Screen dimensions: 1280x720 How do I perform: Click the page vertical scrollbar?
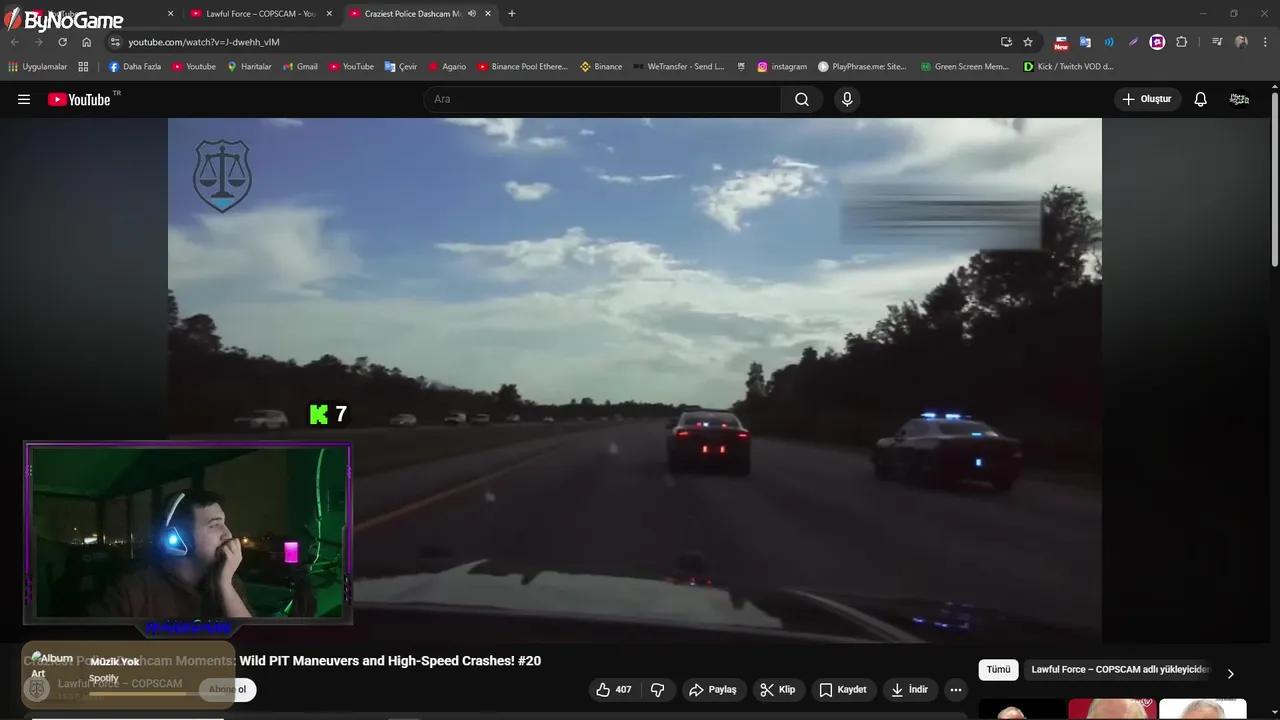point(1275,180)
